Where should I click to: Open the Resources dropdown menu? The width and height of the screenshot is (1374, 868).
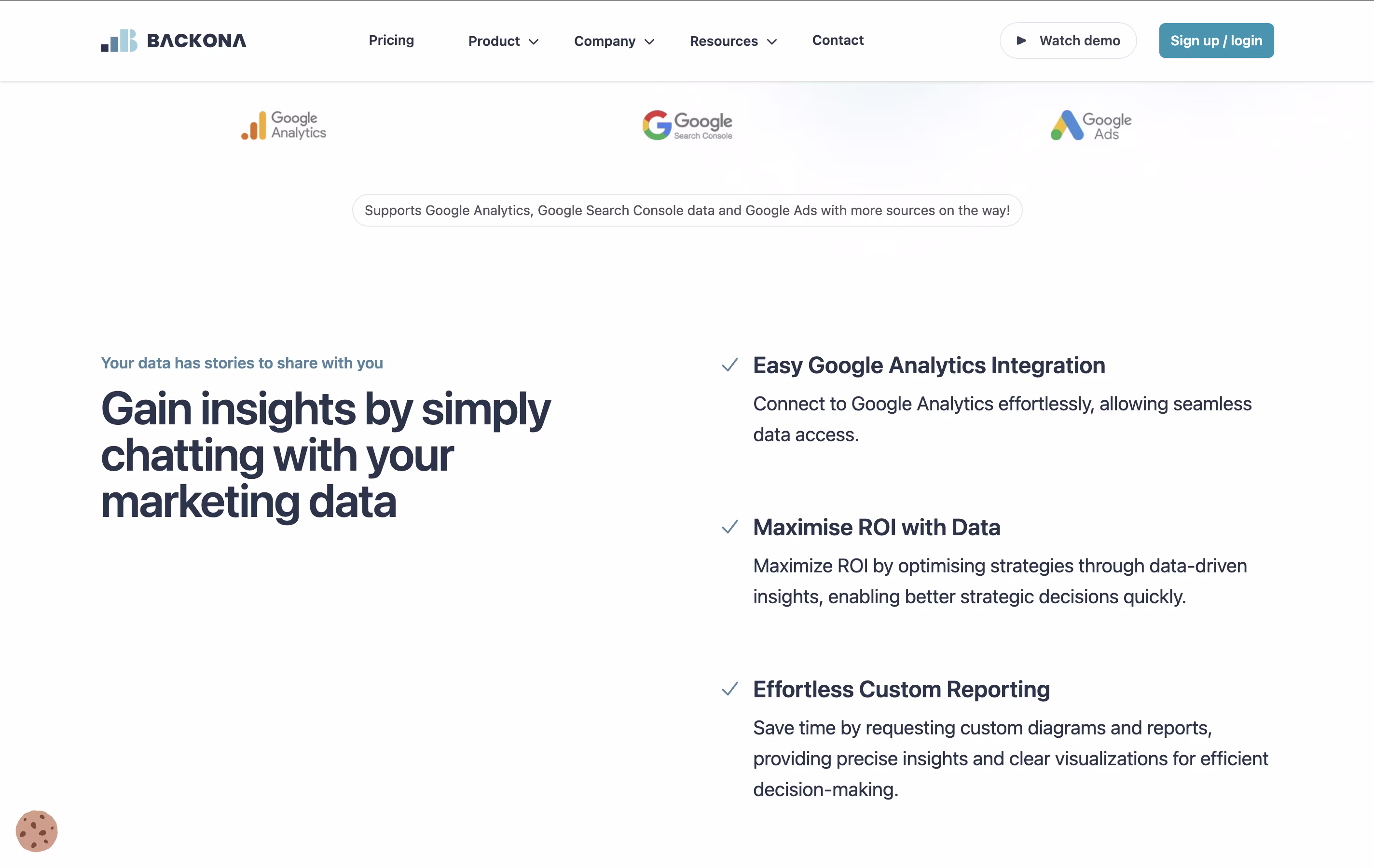tap(733, 41)
